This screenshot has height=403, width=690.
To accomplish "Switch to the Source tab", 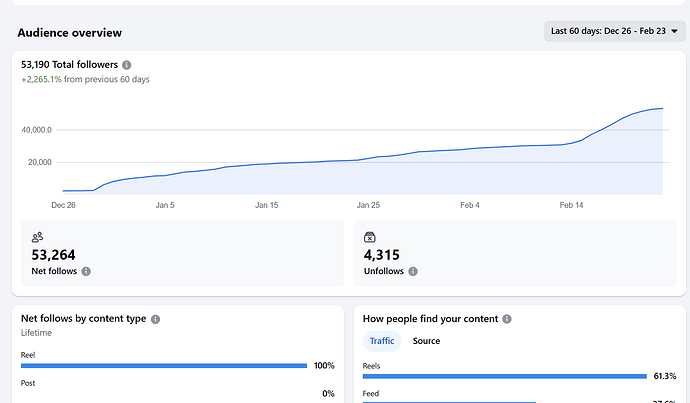I will pyautogui.click(x=426, y=341).
